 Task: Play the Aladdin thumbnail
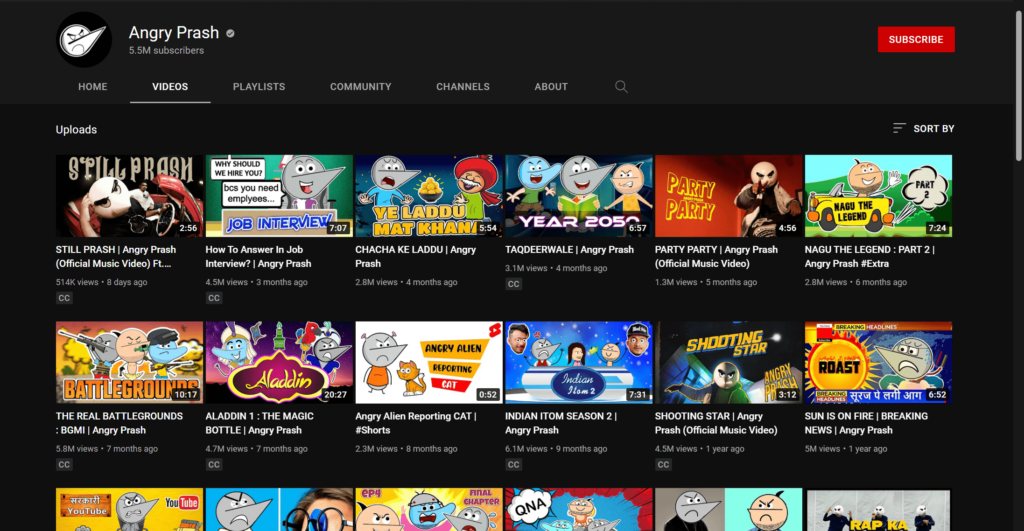[x=279, y=362]
